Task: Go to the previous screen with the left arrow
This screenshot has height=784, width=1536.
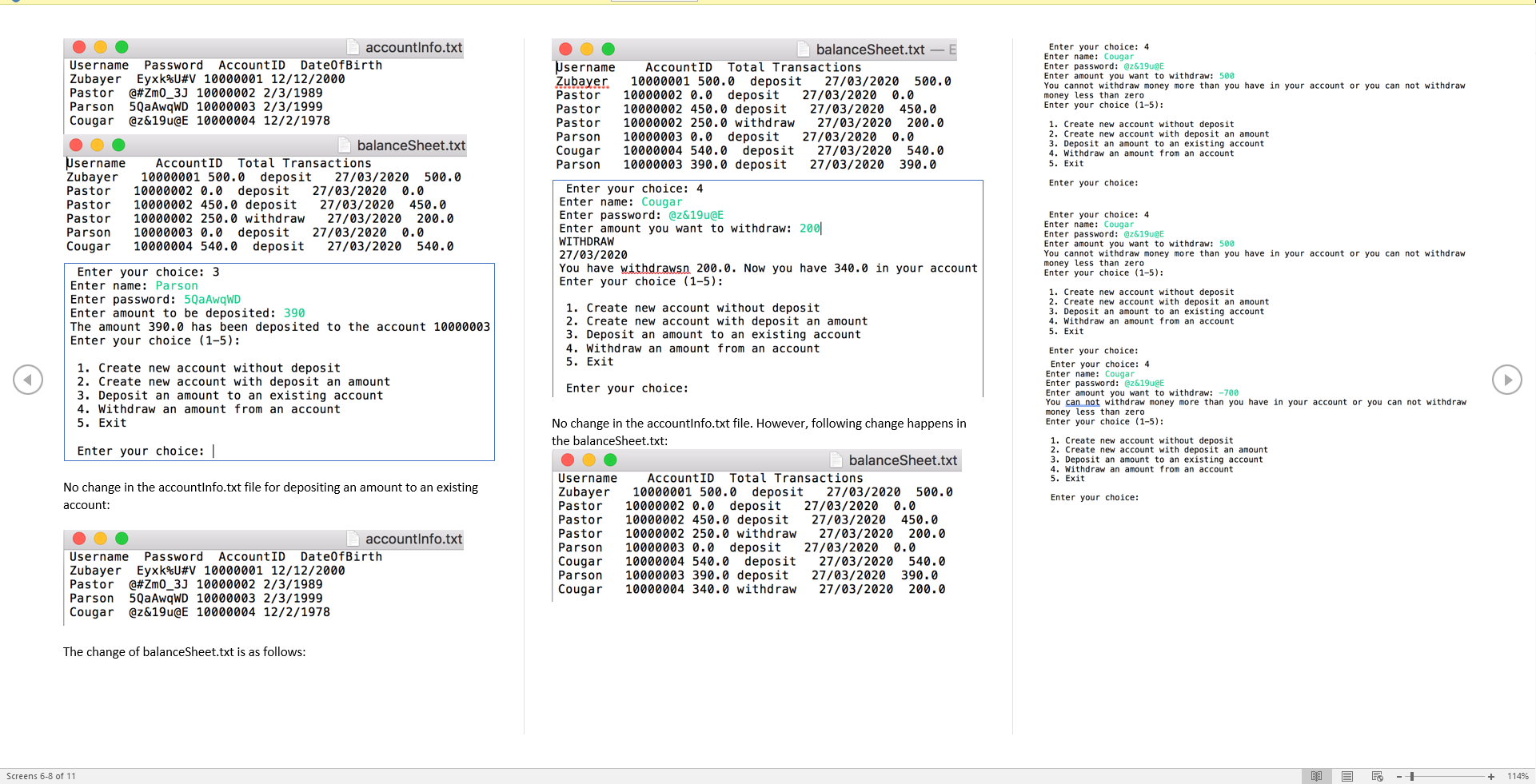Action: [x=28, y=380]
